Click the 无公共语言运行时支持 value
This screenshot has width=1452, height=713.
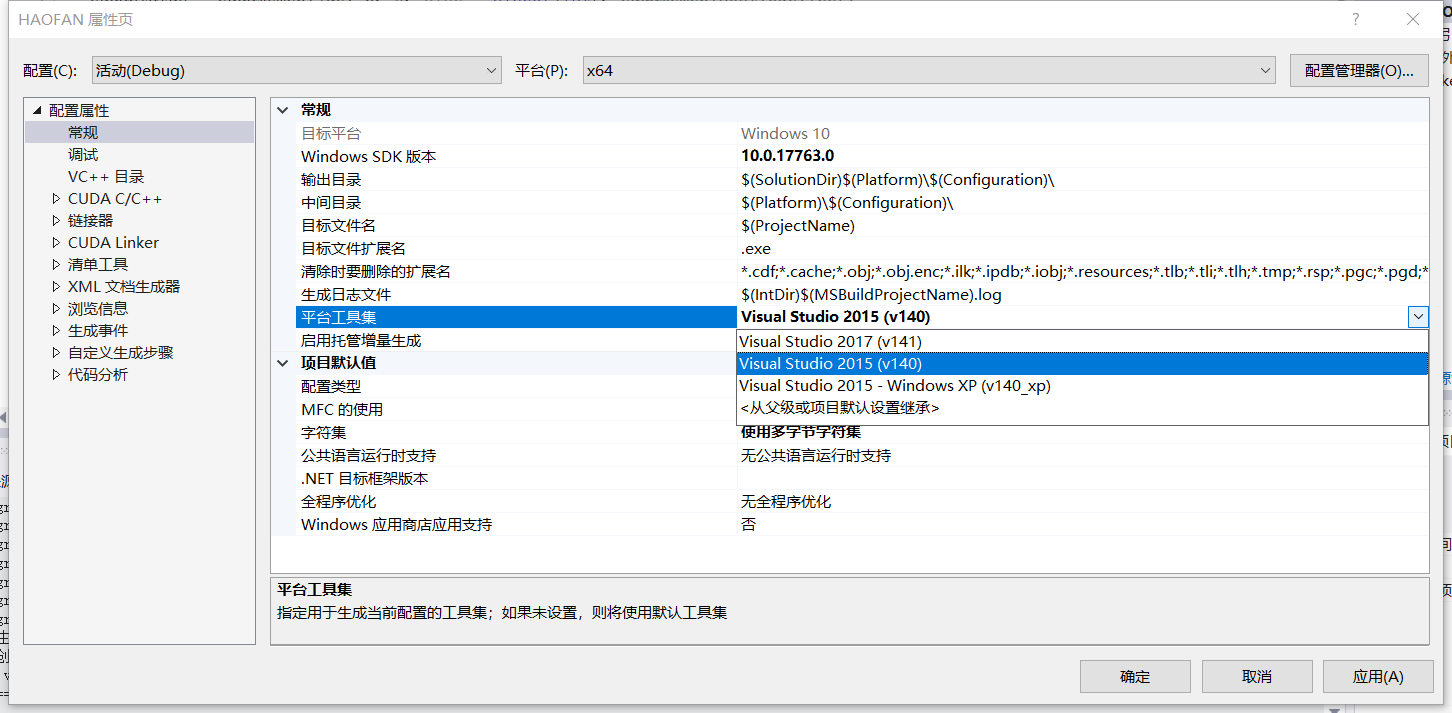[816, 455]
